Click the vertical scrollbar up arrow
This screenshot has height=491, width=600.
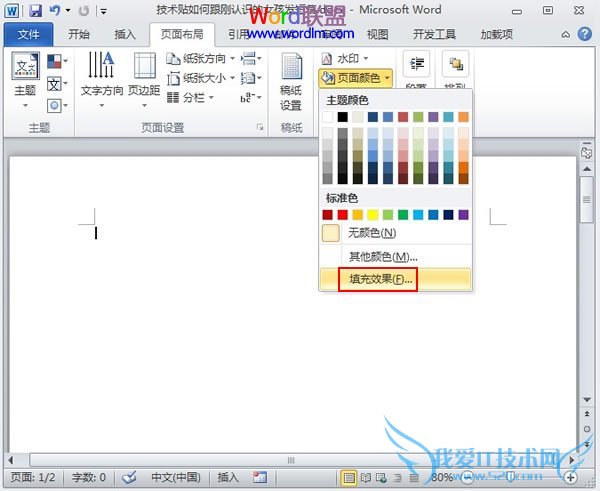[587, 168]
